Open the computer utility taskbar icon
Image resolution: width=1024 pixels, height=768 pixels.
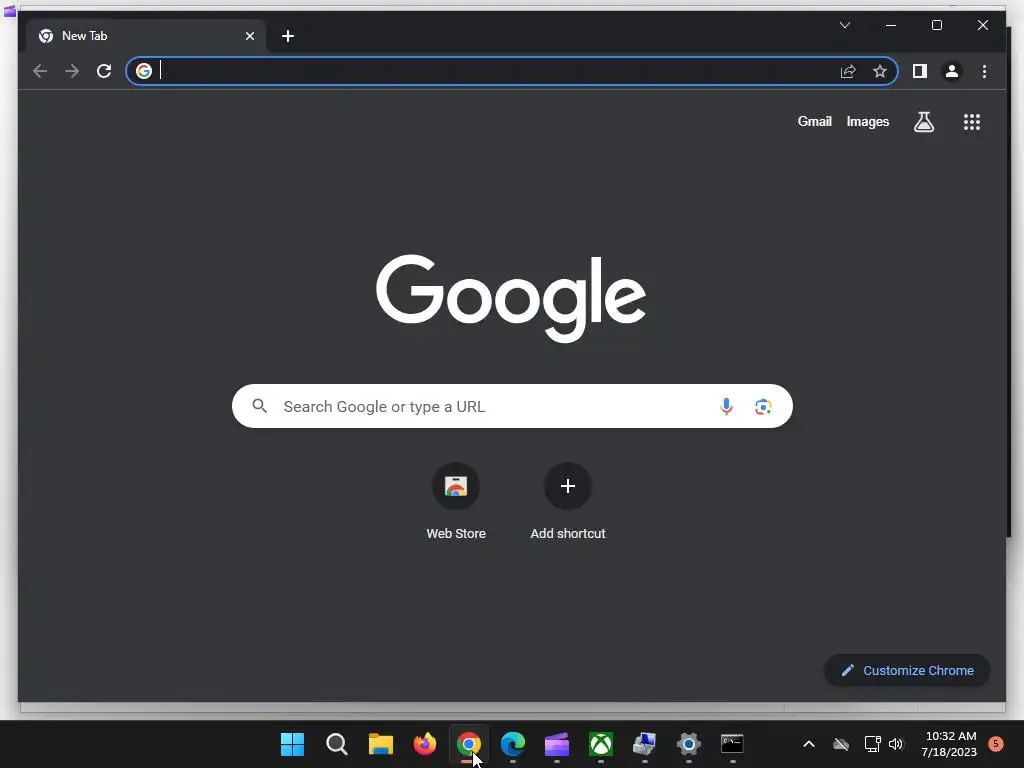[645, 744]
